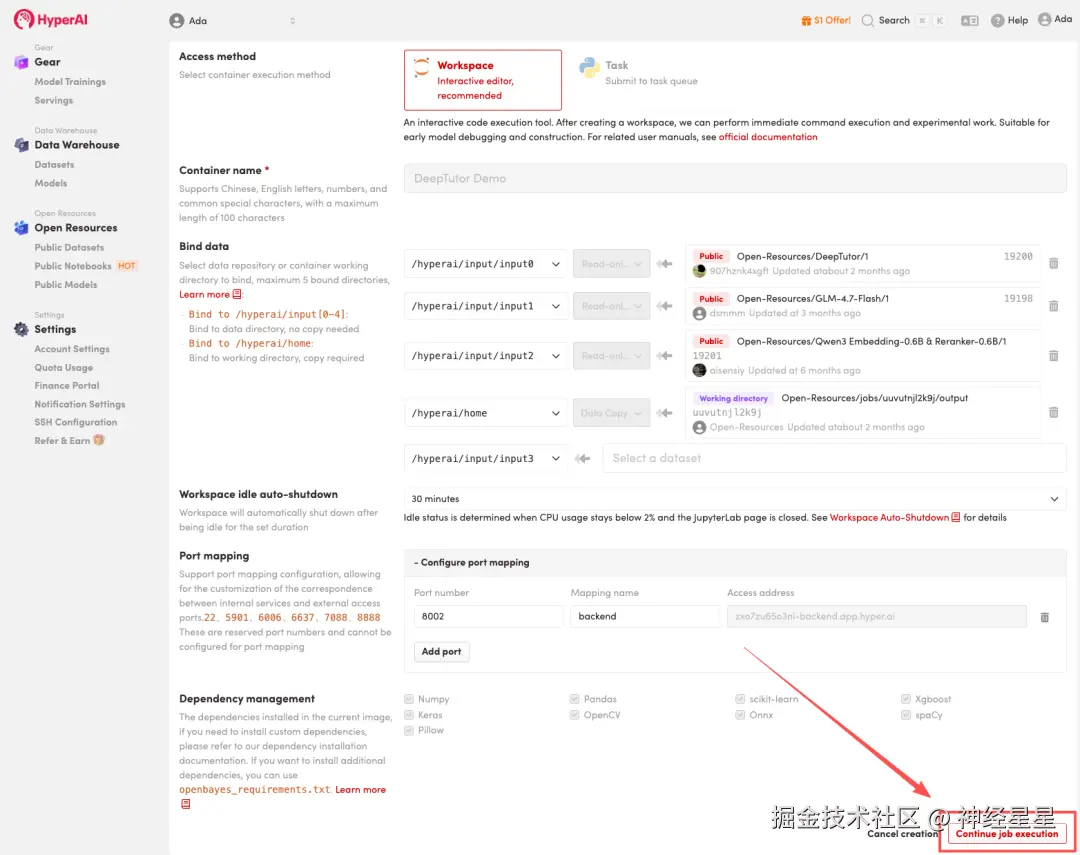Click the Open Resources icon
The width and height of the screenshot is (1080, 855).
[21, 227]
